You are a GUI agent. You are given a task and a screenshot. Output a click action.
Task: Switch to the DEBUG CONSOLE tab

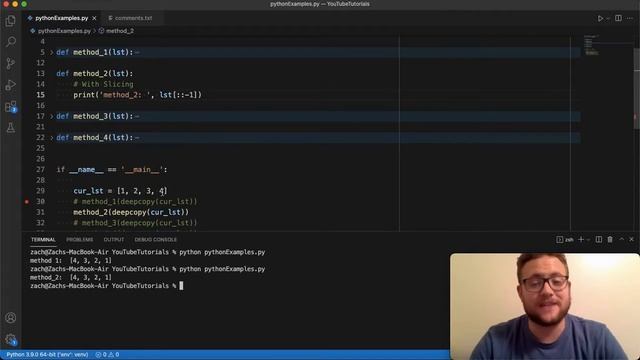pyautogui.click(x=156, y=240)
